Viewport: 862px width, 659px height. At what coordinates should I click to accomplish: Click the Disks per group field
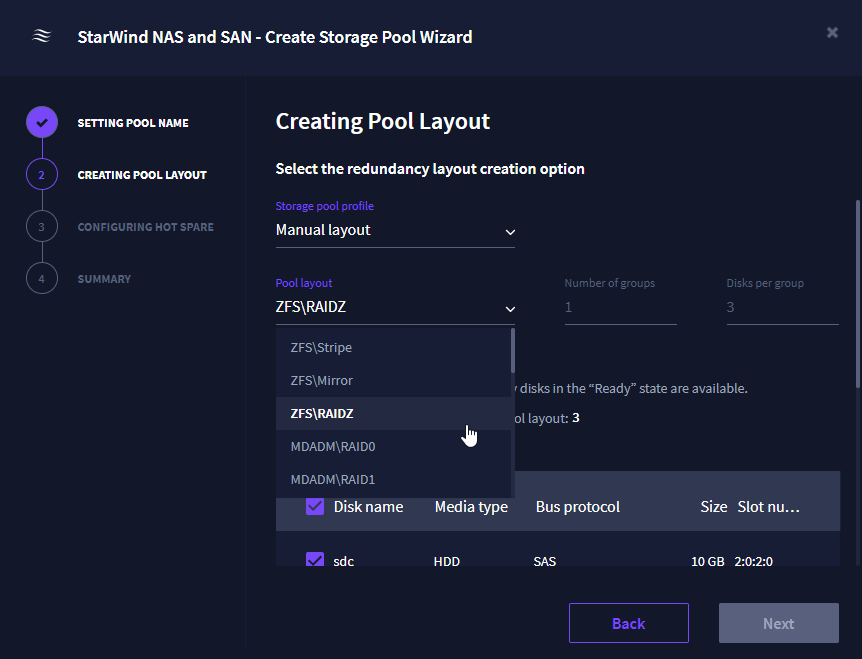(x=782, y=307)
